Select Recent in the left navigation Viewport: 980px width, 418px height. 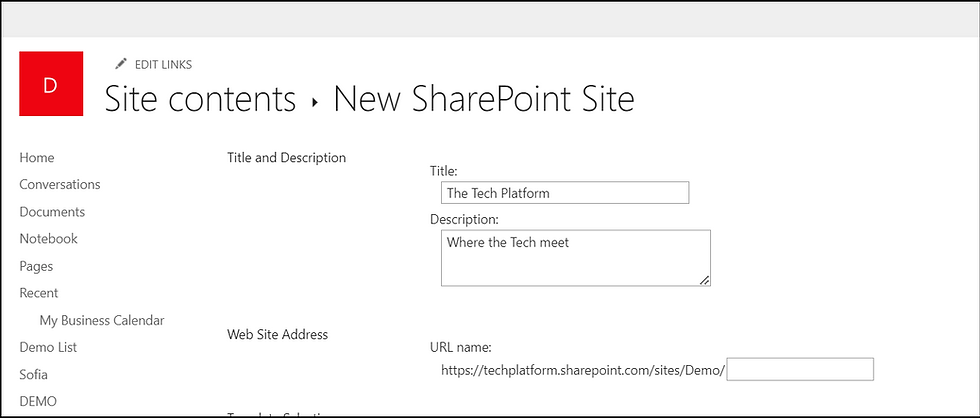click(x=39, y=293)
